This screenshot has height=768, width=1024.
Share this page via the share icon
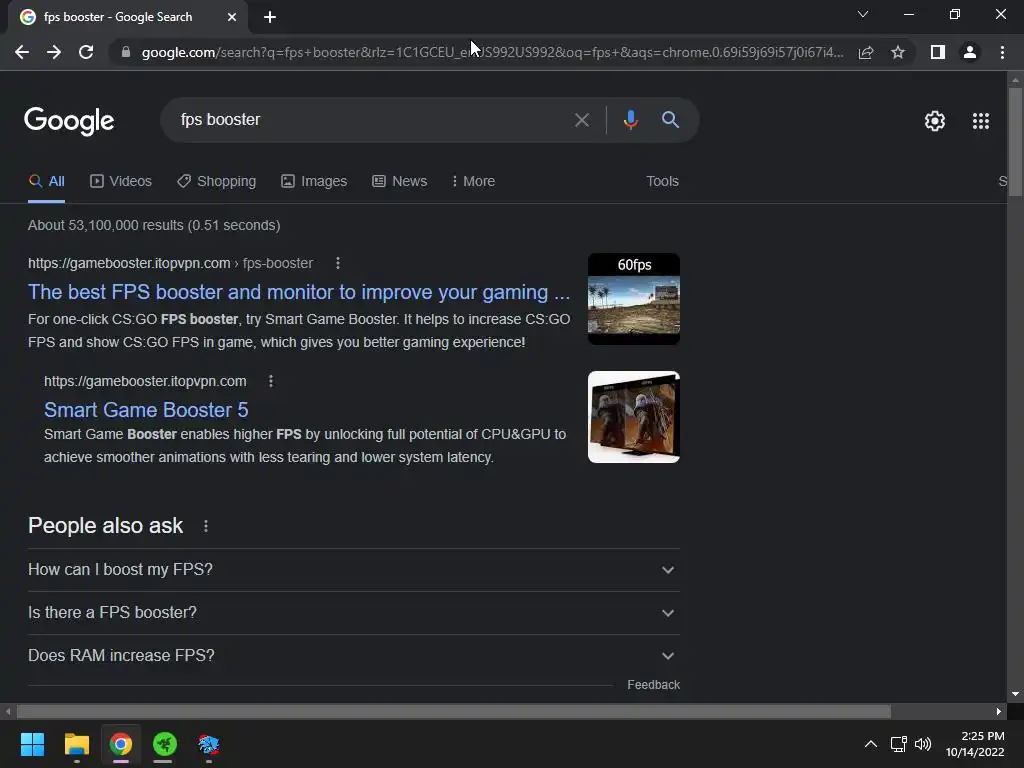pyautogui.click(x=866, y=52)
